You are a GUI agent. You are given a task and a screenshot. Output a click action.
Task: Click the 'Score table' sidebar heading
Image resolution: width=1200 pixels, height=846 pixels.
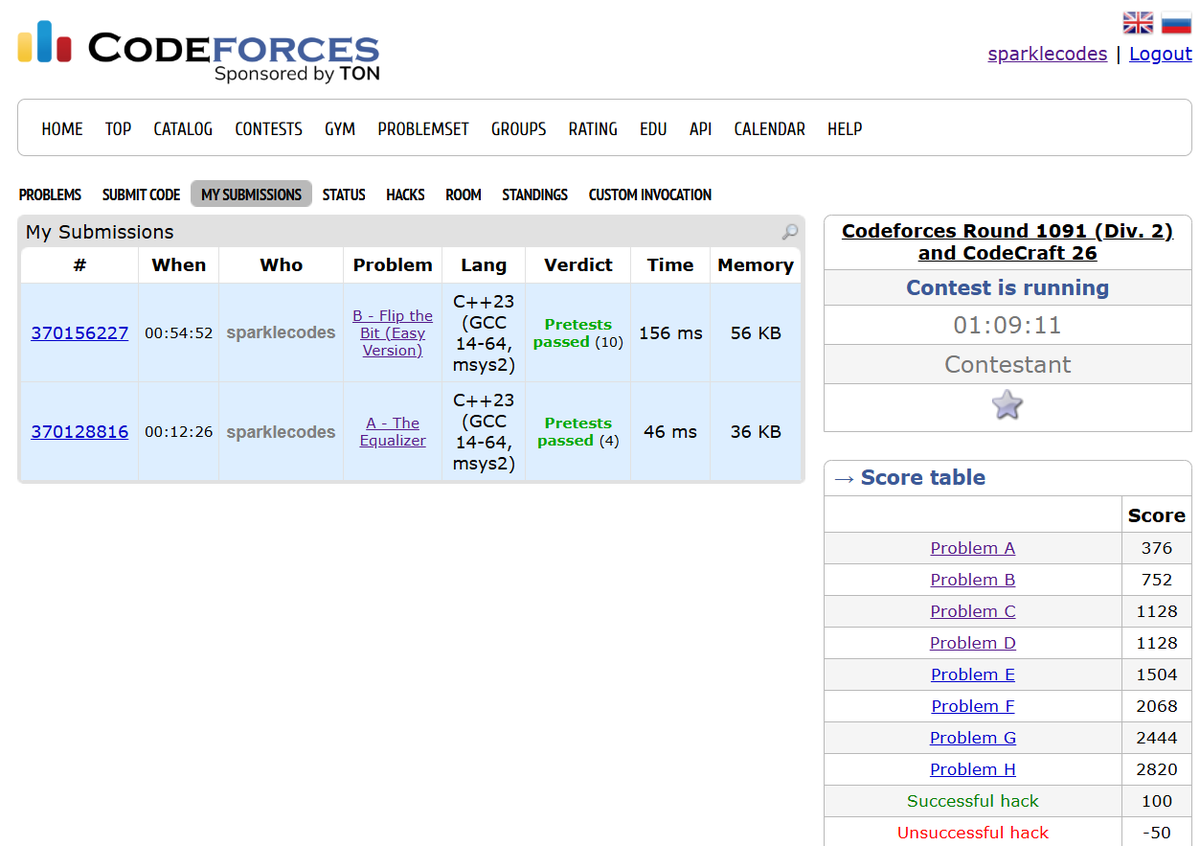point(923,478)
